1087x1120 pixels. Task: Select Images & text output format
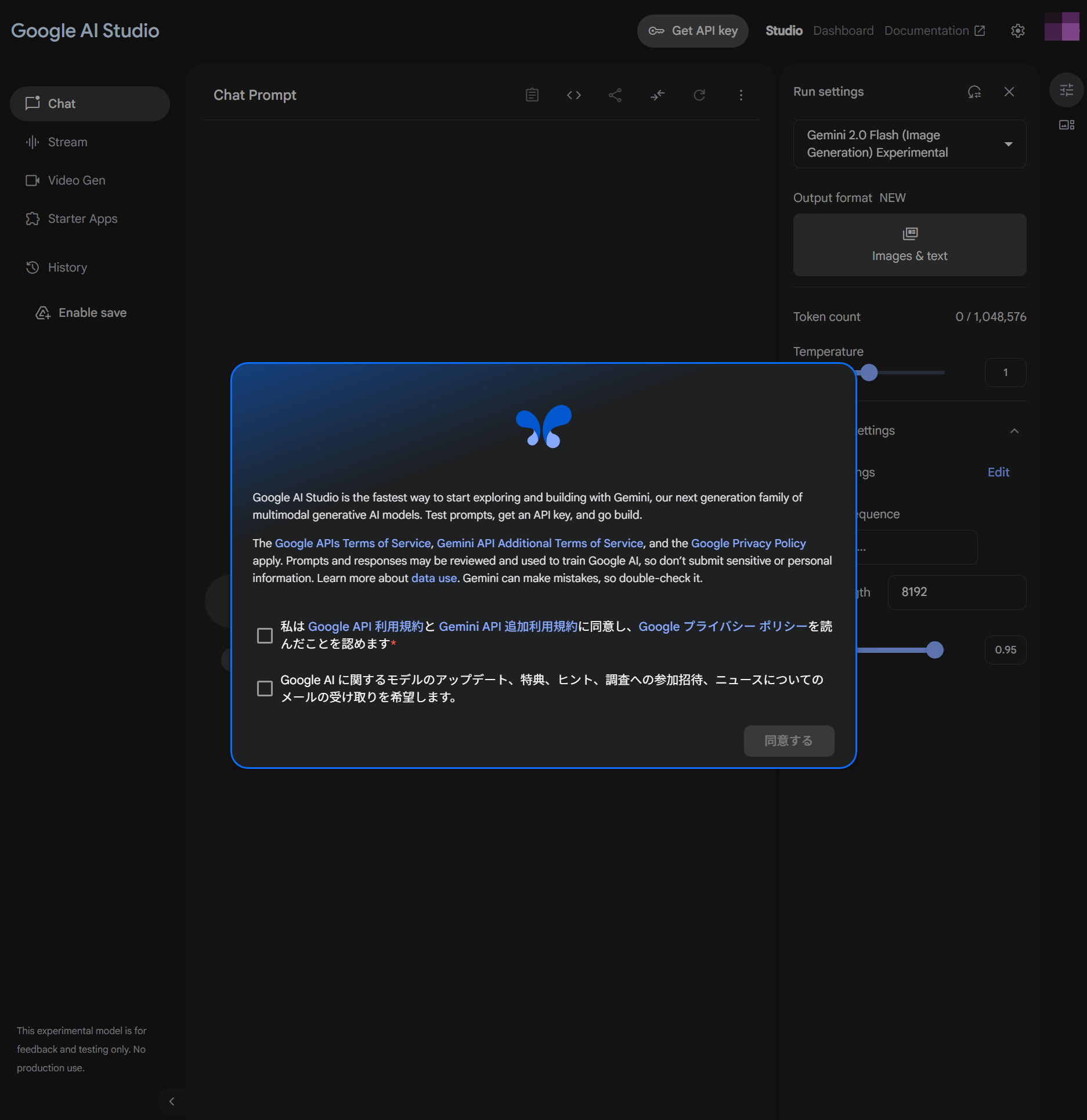(909, 245)
